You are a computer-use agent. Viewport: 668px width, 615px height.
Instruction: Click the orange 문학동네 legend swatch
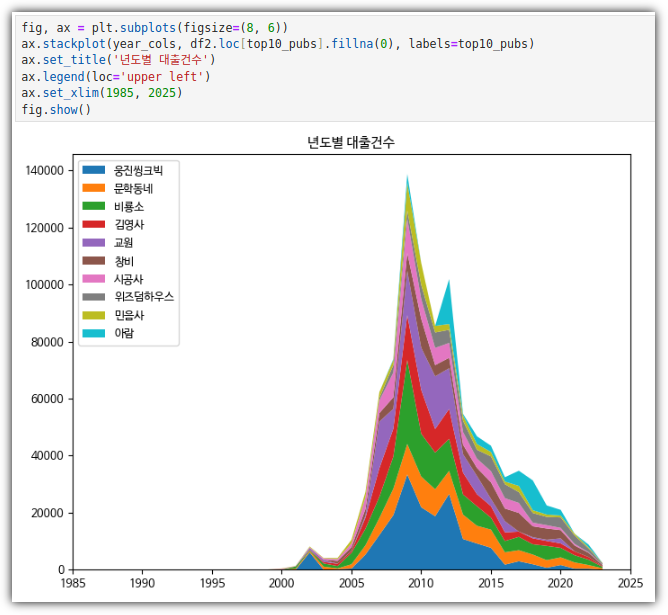pyautogui.click(x=94, y=188)
